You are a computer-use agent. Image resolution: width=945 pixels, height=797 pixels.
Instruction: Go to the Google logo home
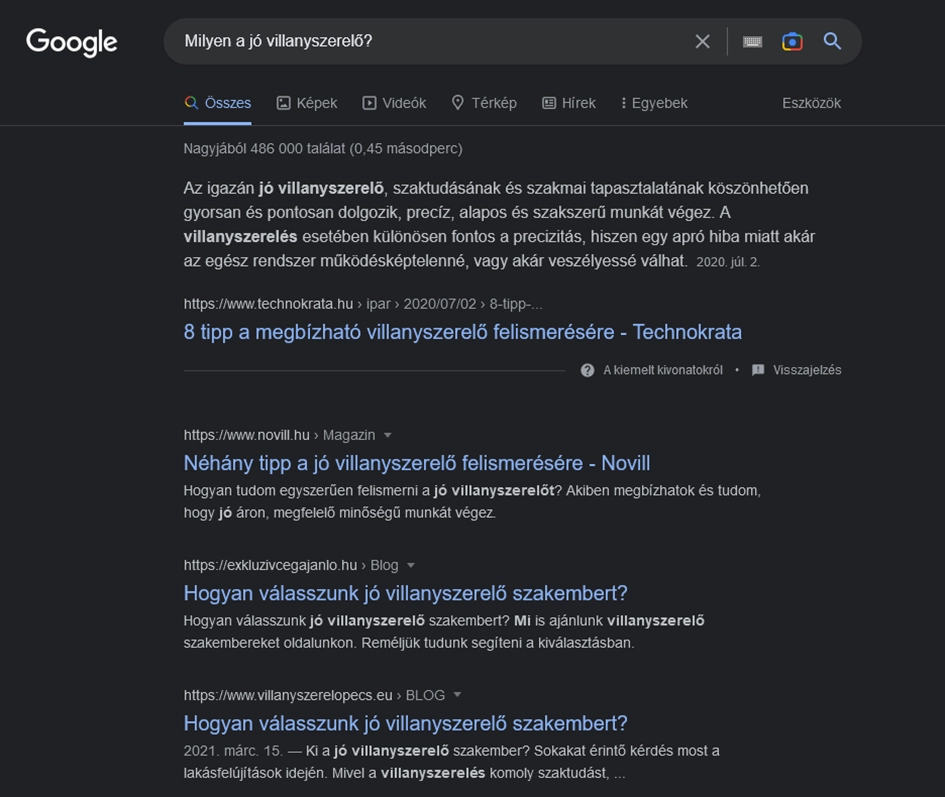72,42
